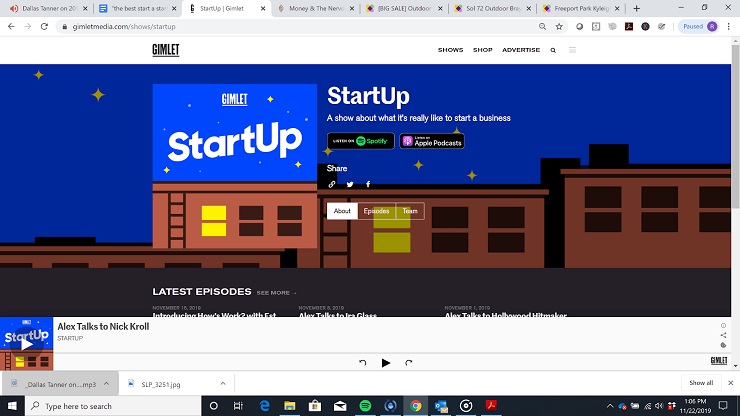Image resolution: width=740 pixels, height=416 pixels.
Task: Switch to the Episodes tab
Action: tap(376, 211)
